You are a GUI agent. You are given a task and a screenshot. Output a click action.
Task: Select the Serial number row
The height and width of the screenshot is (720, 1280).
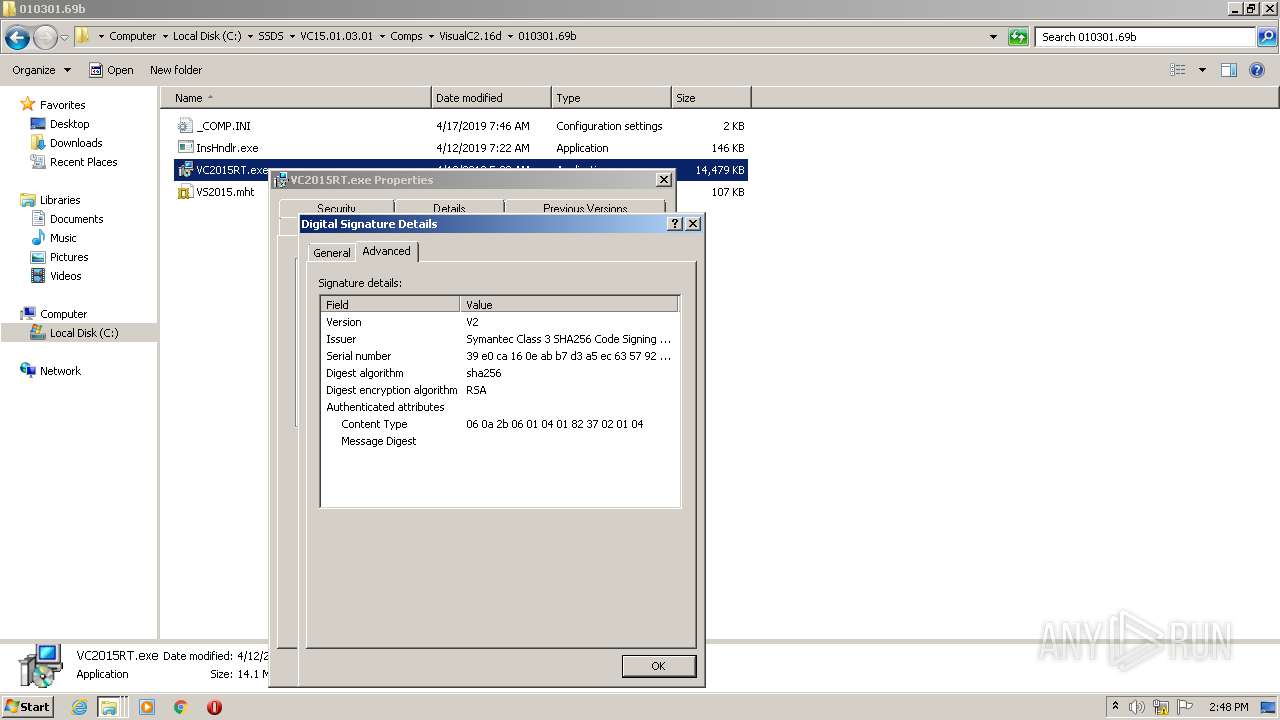pyautogui.click(x=500, y=356)
